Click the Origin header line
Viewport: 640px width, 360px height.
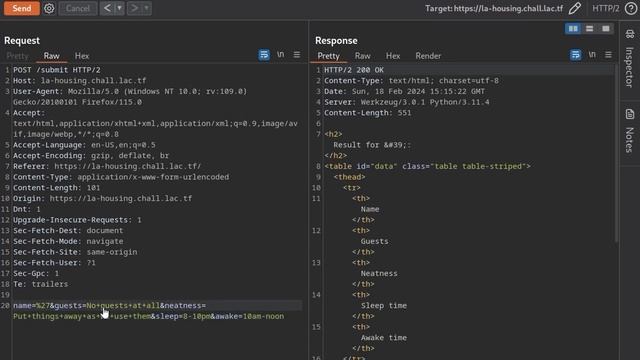(102, 198)
